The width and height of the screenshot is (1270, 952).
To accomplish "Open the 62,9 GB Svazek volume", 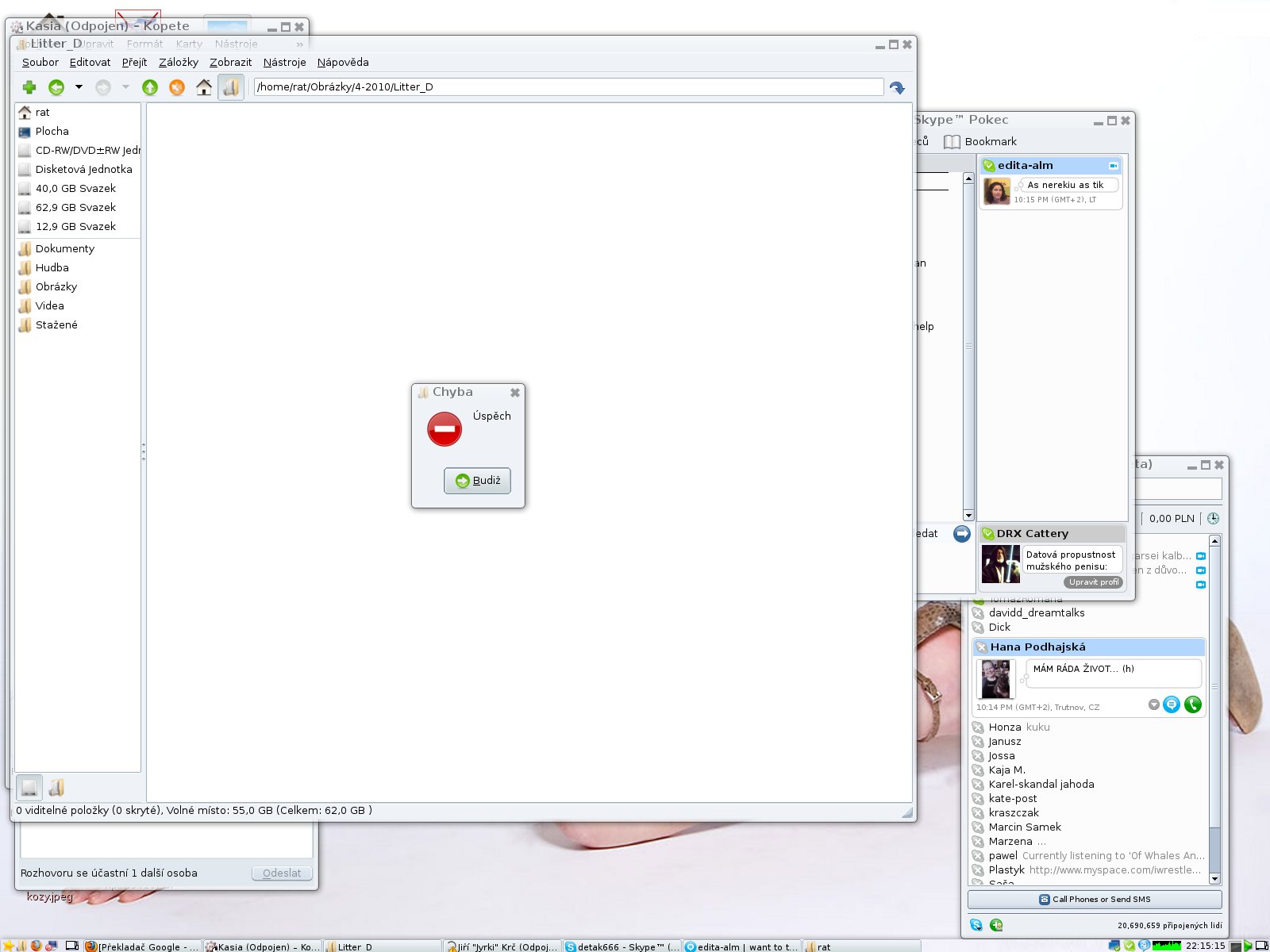I will 78,208.
